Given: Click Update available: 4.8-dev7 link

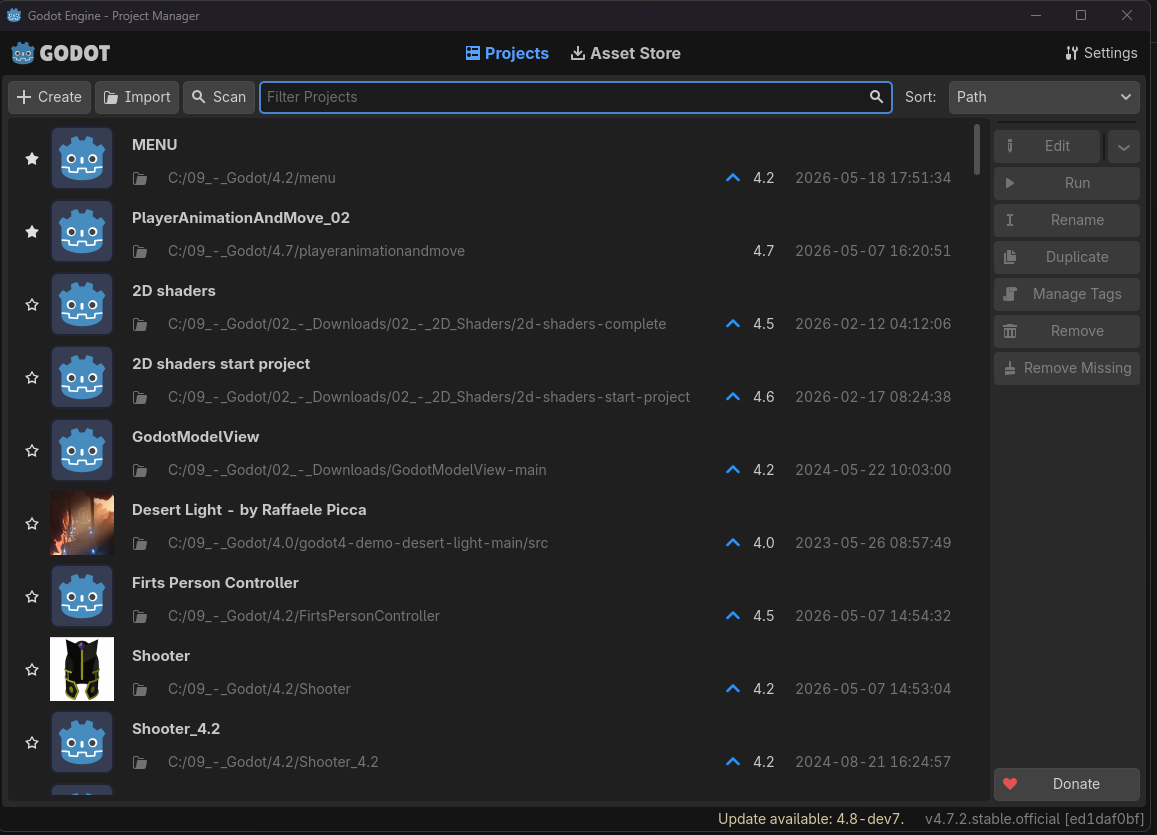Looking at the screenshot, I should 810,819.
